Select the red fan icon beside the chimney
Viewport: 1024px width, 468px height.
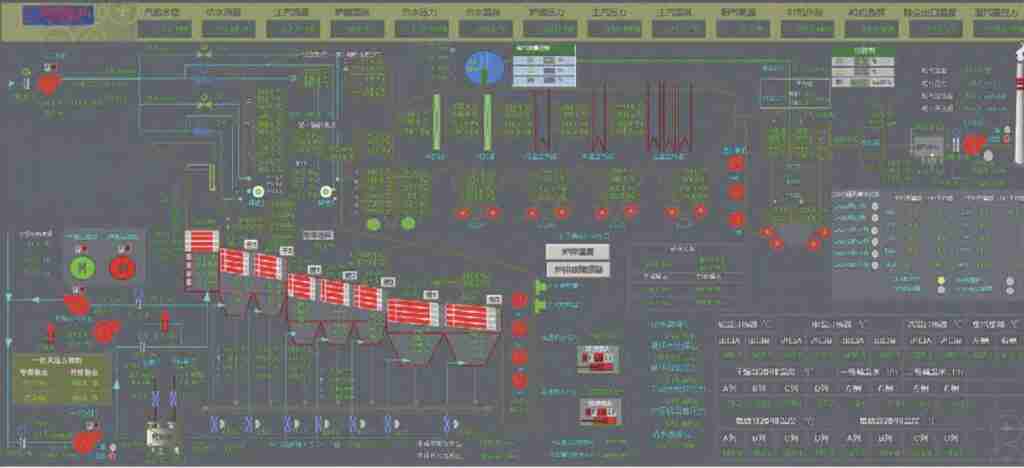[975, 145]
